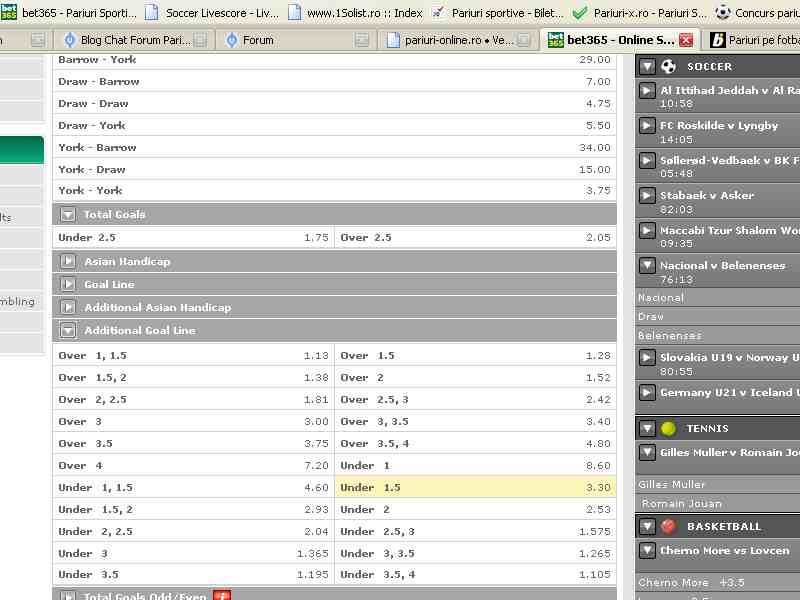Click the Odd/Even info icon
Image resolution: width=800 pixels, height=600 pixels.
222,595
